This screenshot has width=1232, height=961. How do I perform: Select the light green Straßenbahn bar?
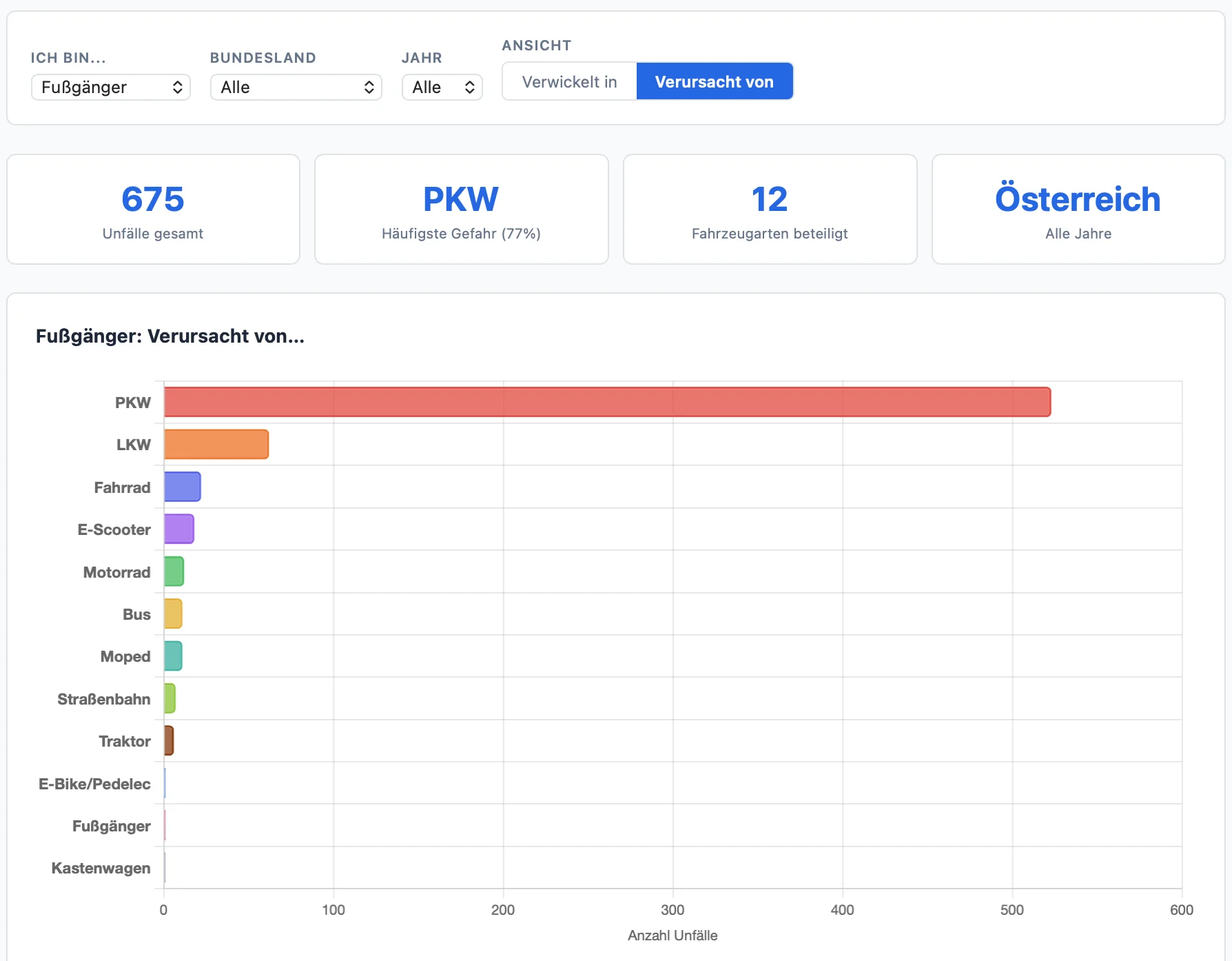[170, 699]
